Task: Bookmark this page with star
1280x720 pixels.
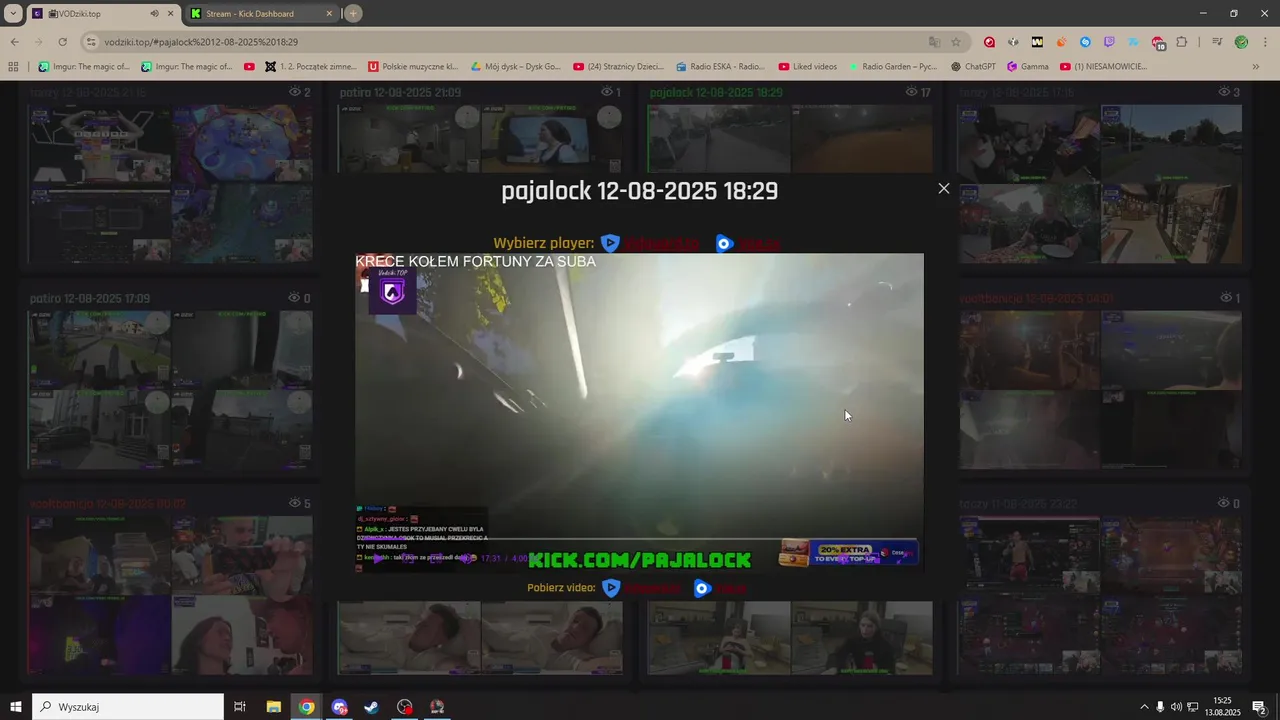Action: pyautogui.click(x=956, y=42)
